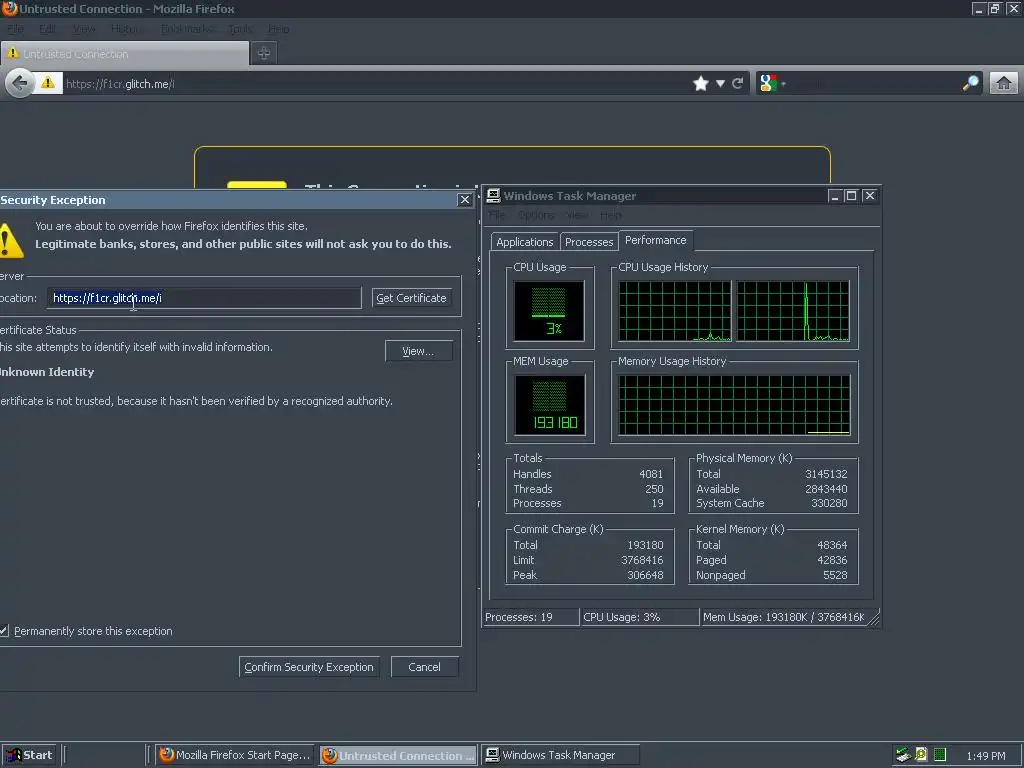1024x768 pixels.
Task: Open Task Manager Help menu
Action: click(611, 215)
